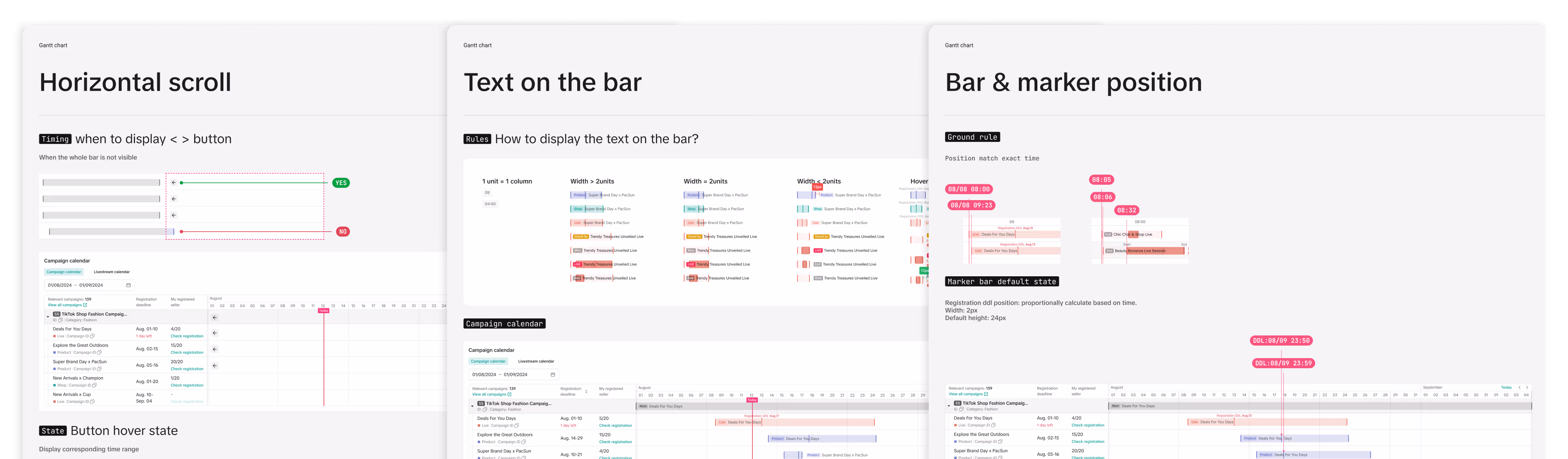The height and width of the screenshot is (459, 1568).
Task: Click scroll-left arrow on Super Brand Day x PacSun row
Action: point(215,365)
